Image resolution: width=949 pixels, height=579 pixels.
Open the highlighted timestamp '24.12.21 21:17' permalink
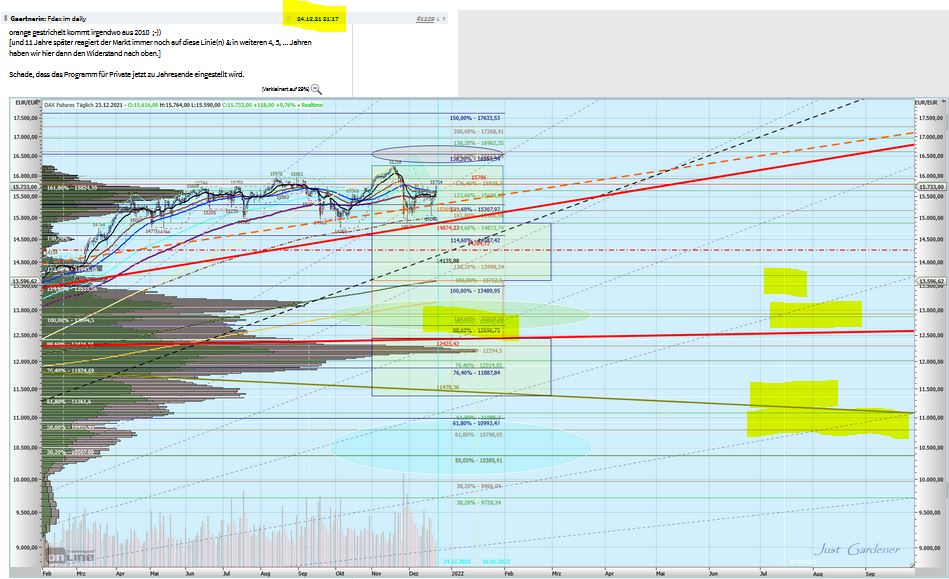coord(316,17)
